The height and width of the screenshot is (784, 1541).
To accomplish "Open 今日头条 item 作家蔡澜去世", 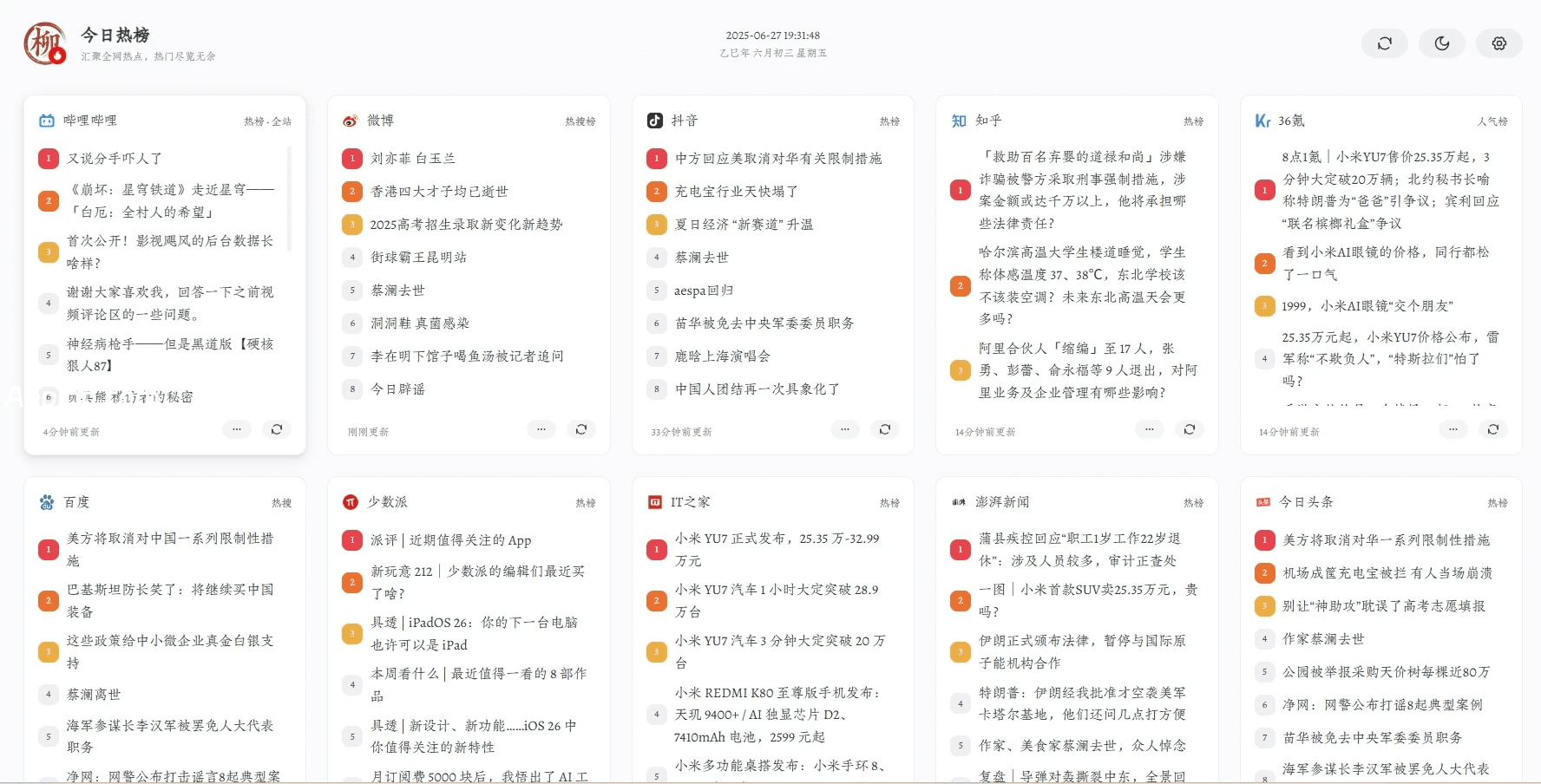I will click(1323, 639).
